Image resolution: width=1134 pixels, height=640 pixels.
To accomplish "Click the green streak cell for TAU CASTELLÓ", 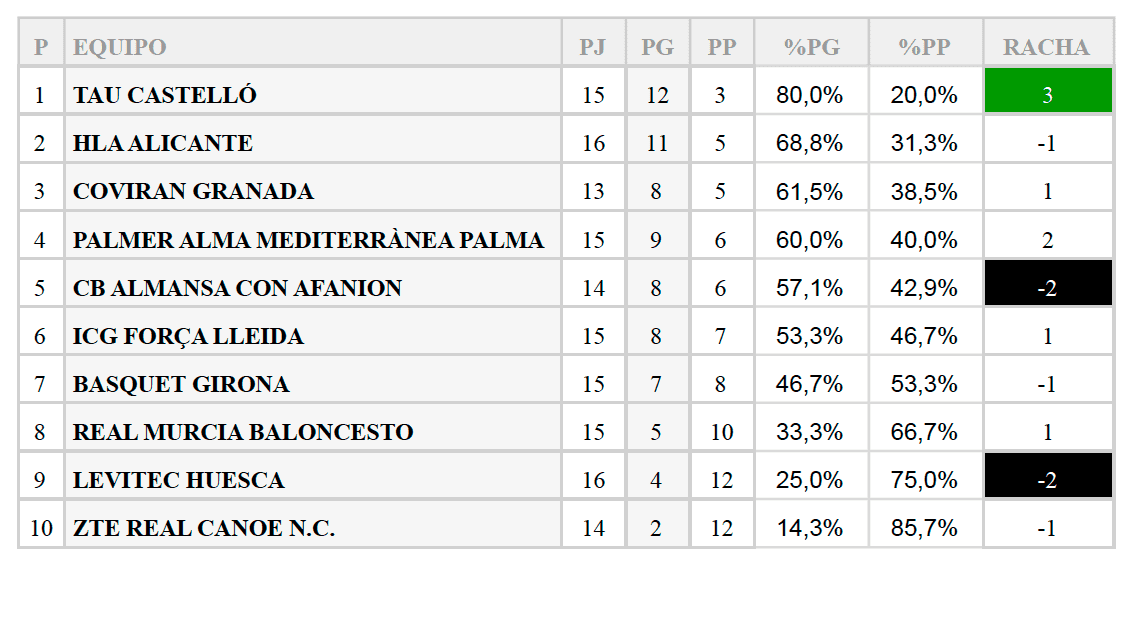I will coord(1047,95).
